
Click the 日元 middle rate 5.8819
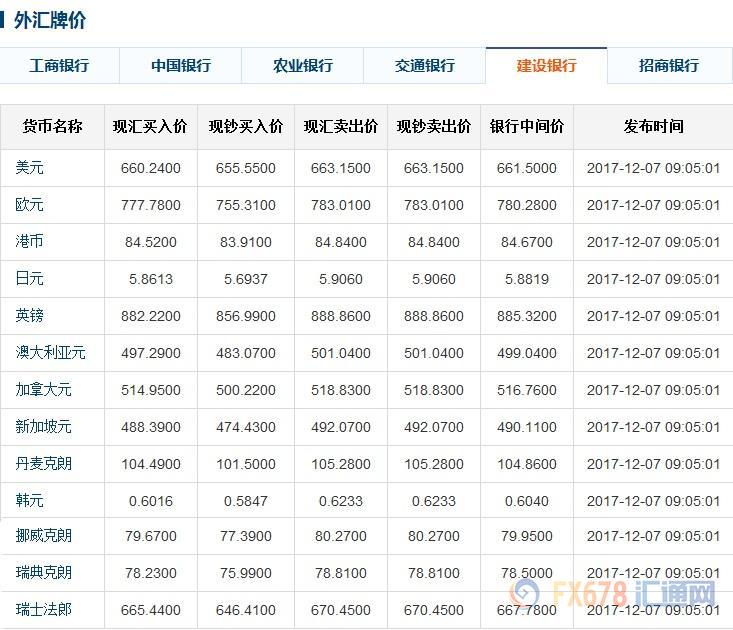coord(527,279)
